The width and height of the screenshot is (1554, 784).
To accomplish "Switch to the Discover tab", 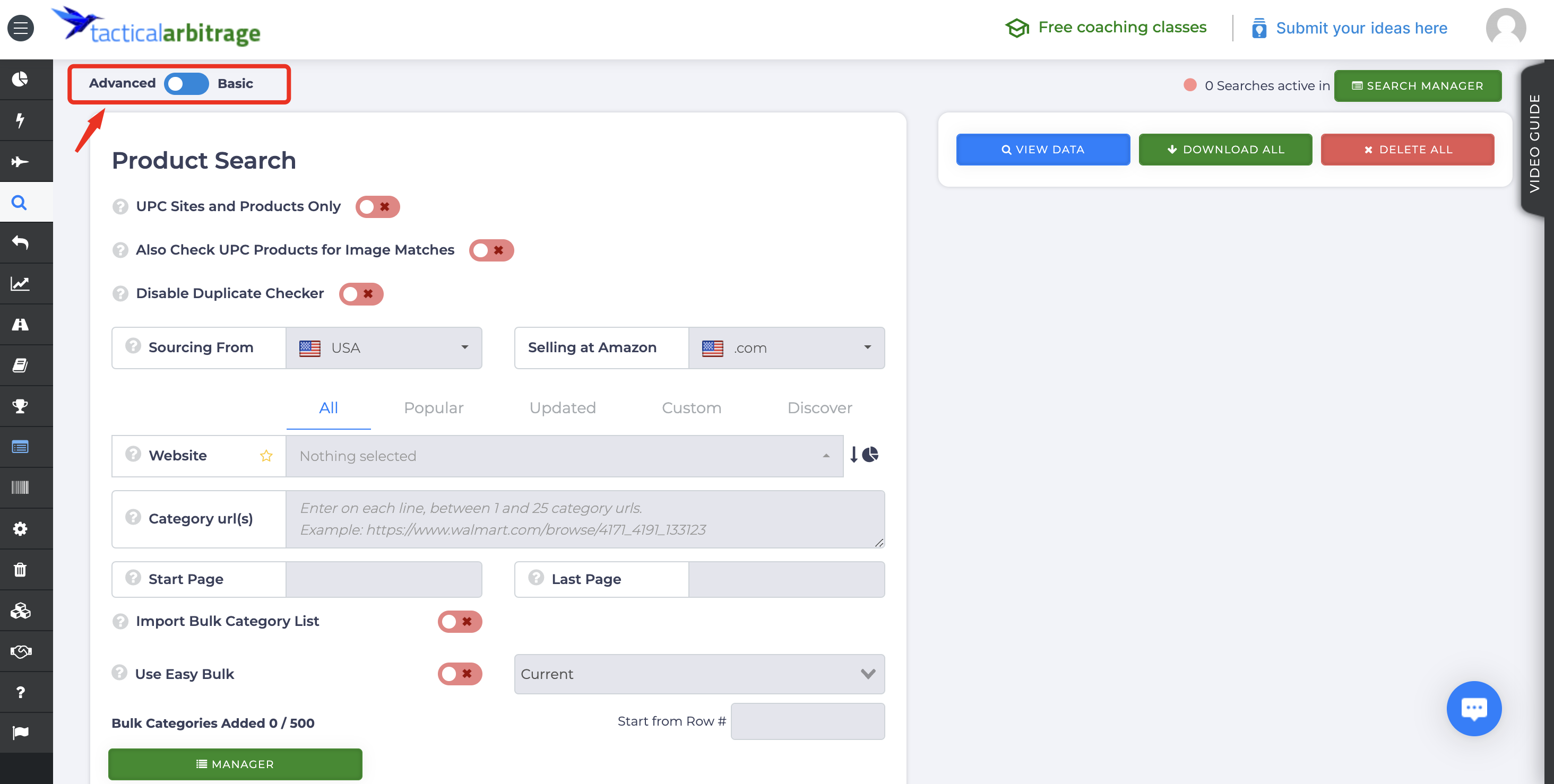I will point(820,408).
